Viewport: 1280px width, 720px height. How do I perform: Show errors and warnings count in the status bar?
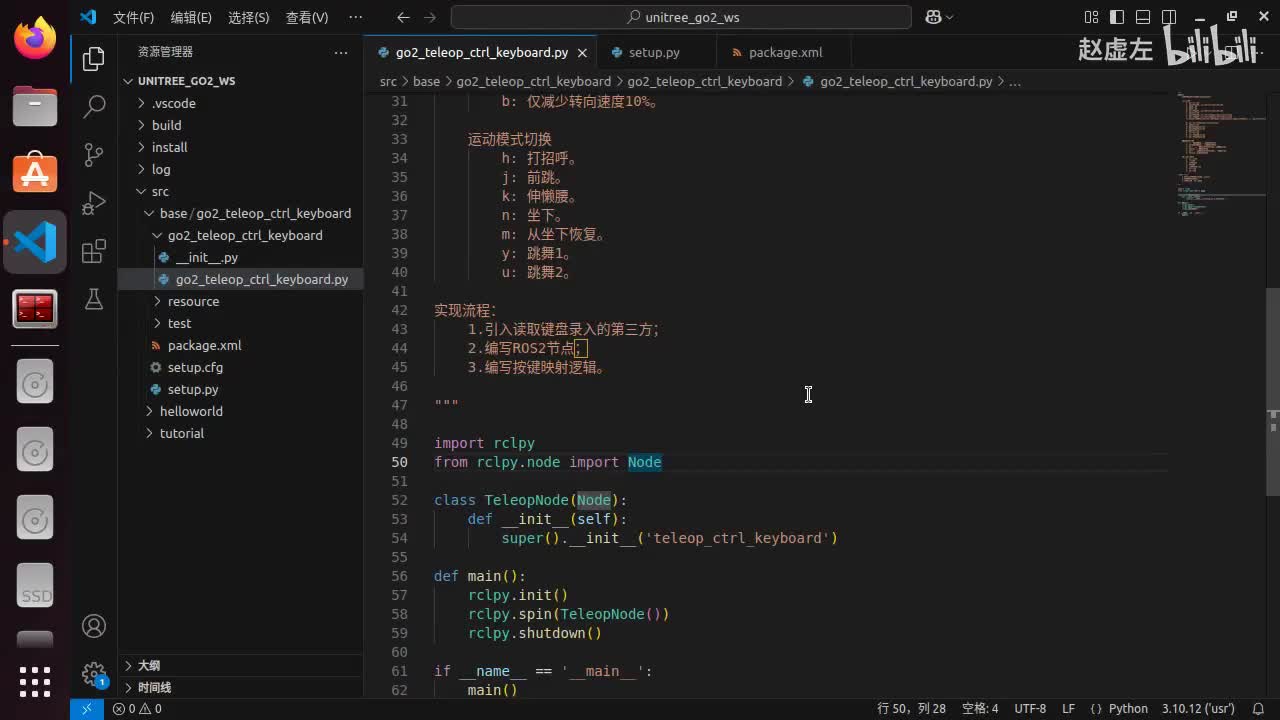[137, 709]
